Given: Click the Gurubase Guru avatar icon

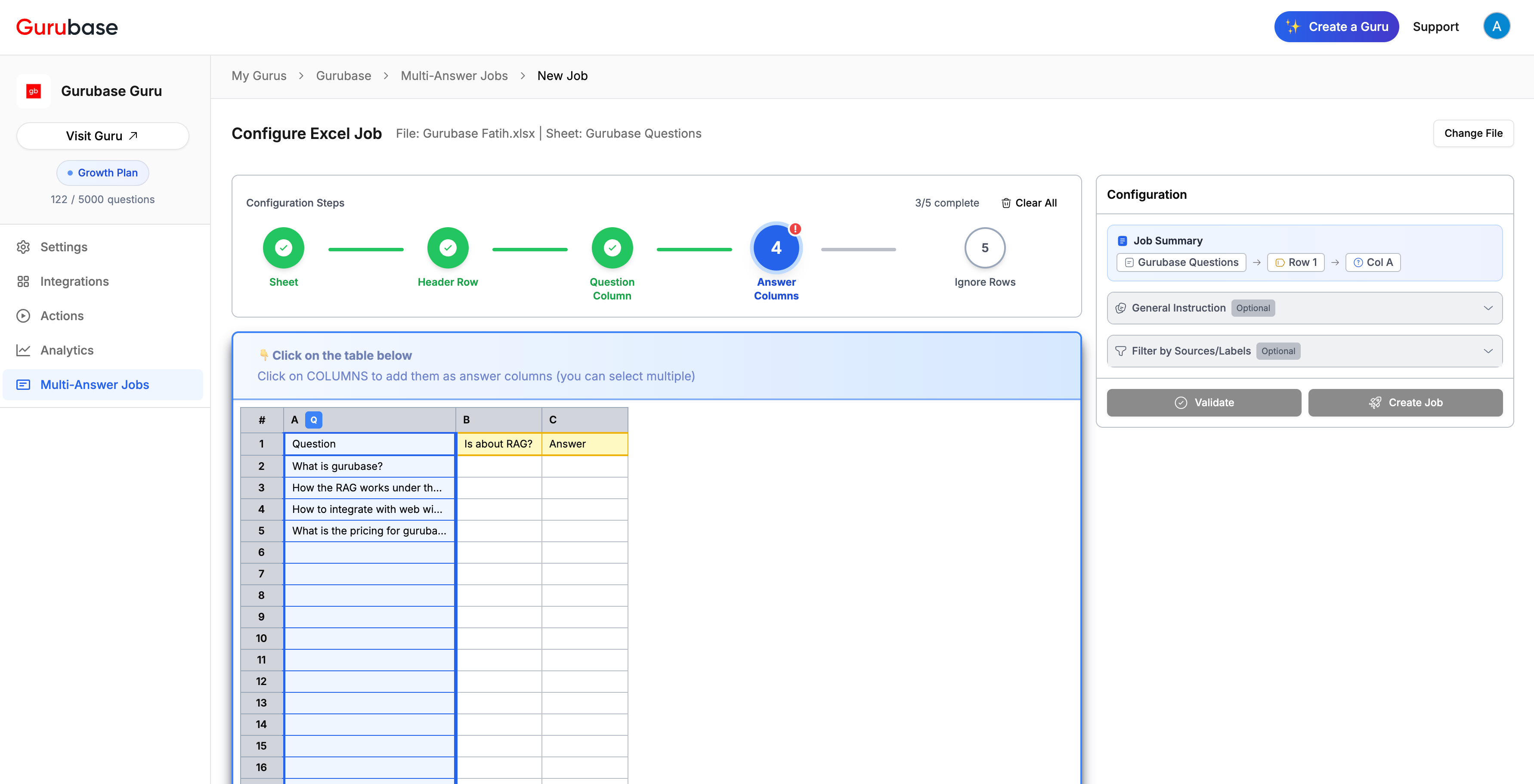Looking at the screenshot, I should click(x=33, y=90).
